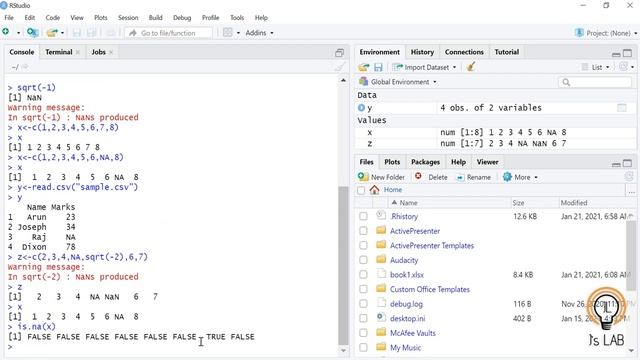
Task: Click the Environment refresh icon
Action: click(623, 67)
